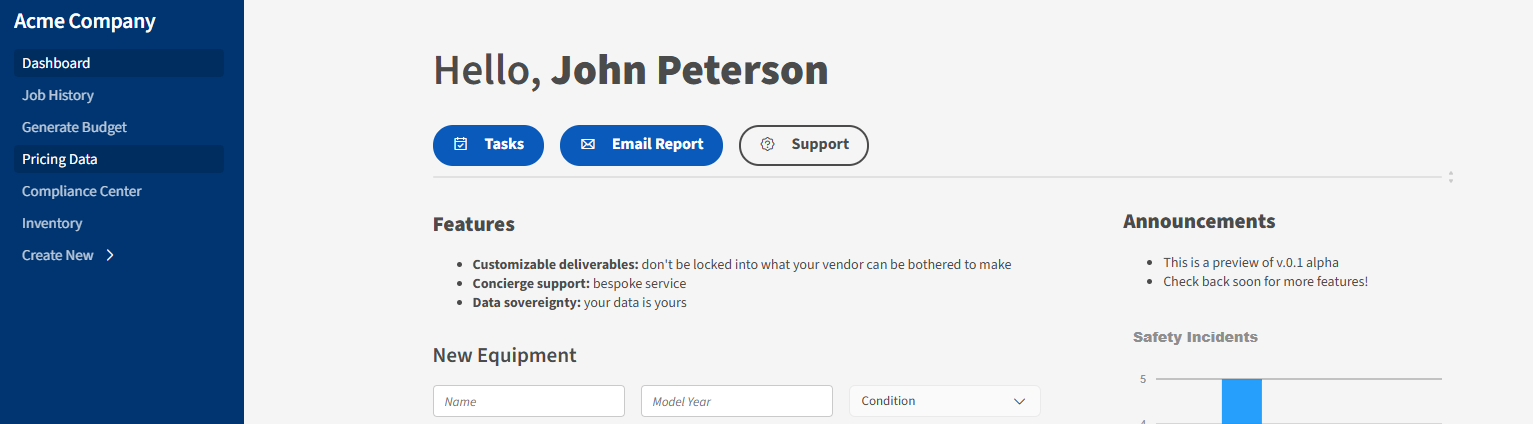Open the Condition dropdown

tap(944, 401)
